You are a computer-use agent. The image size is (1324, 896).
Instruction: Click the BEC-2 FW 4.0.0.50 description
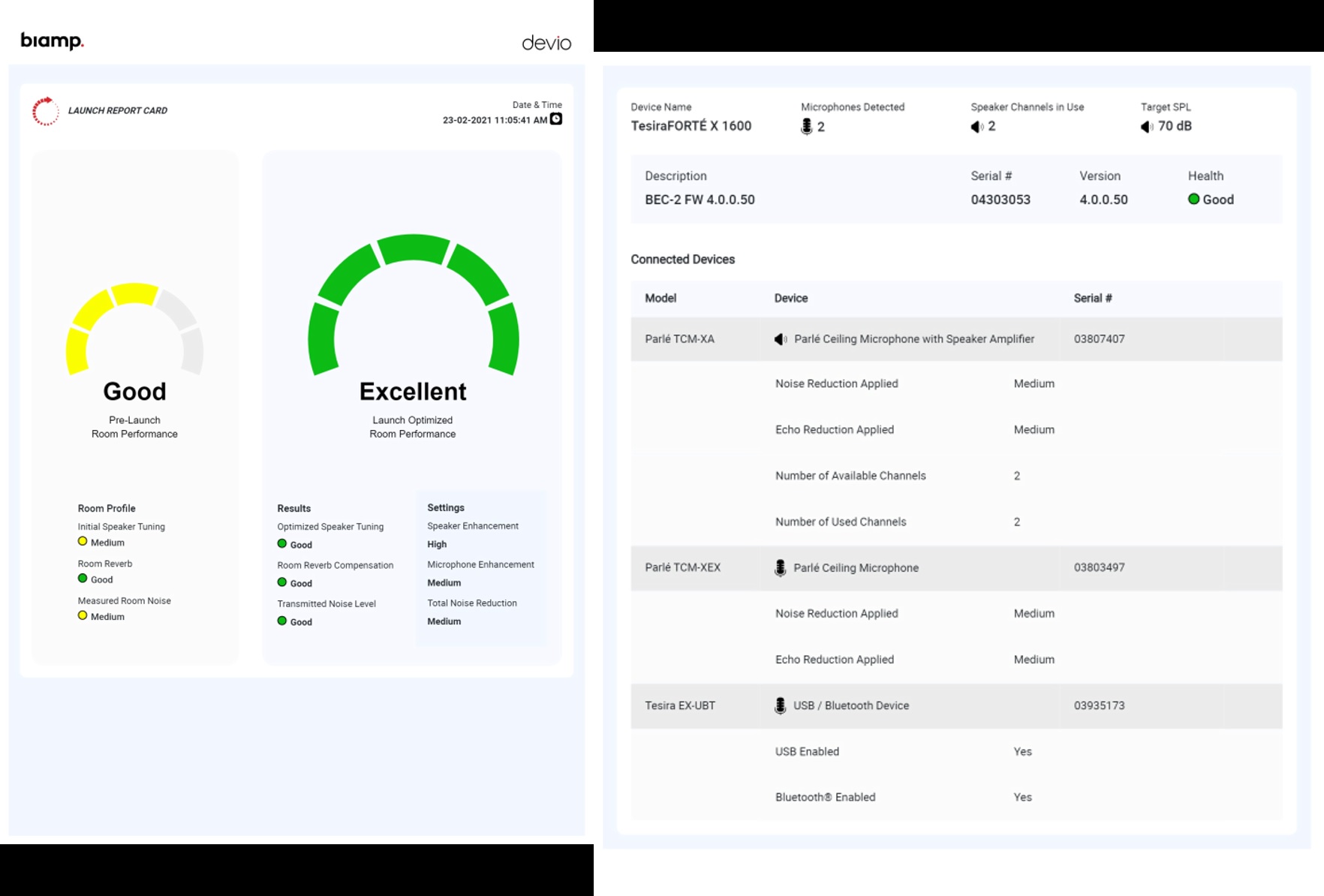pyautogui.click(x=700, y=200)
